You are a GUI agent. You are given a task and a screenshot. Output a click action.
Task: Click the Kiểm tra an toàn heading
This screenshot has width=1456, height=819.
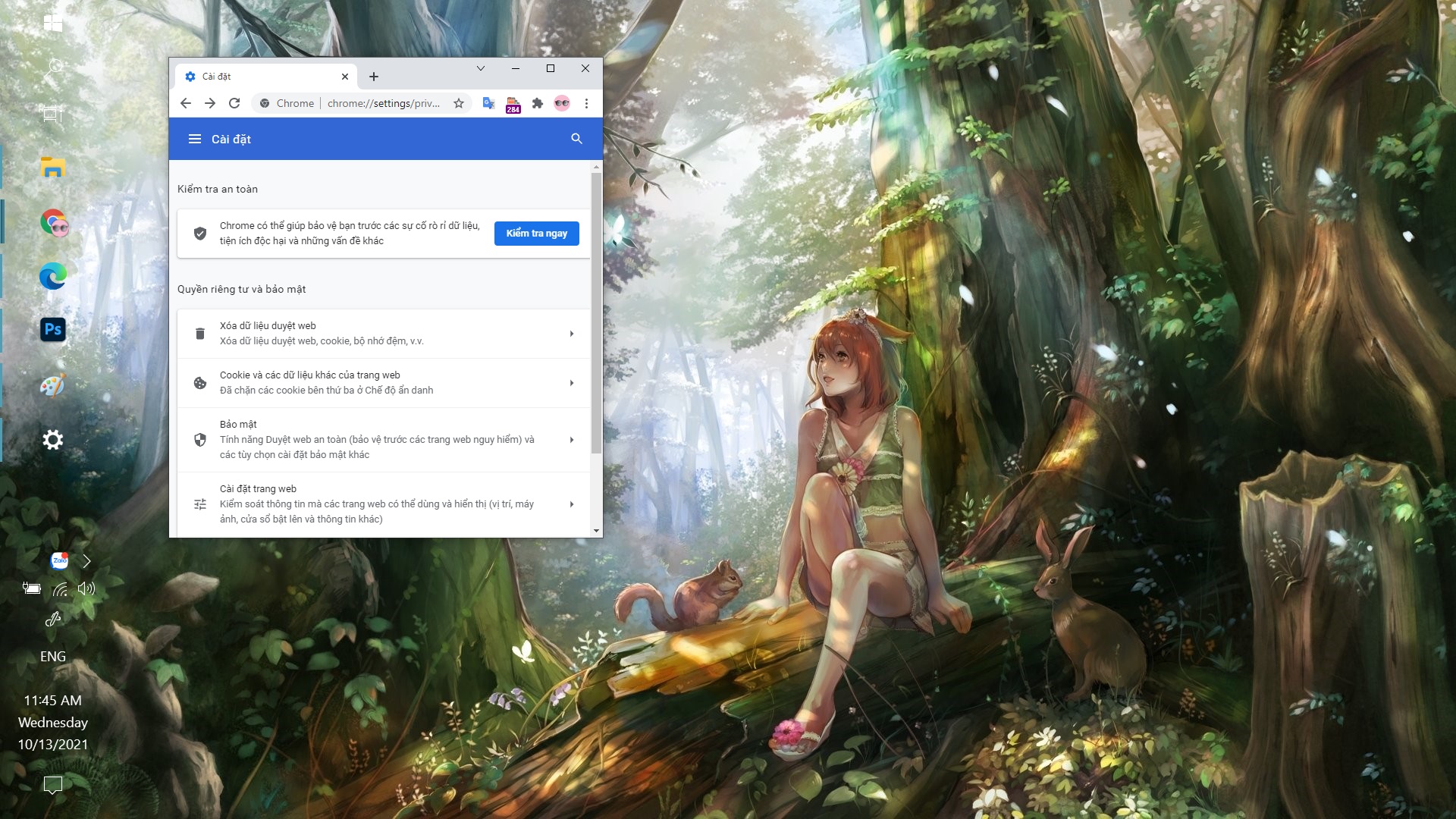(218, 189)
